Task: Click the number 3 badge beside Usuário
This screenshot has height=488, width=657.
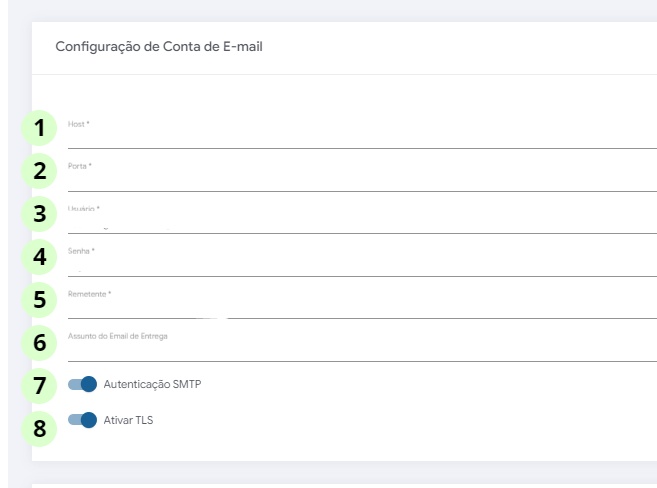Action: click(x=40, y=214)
